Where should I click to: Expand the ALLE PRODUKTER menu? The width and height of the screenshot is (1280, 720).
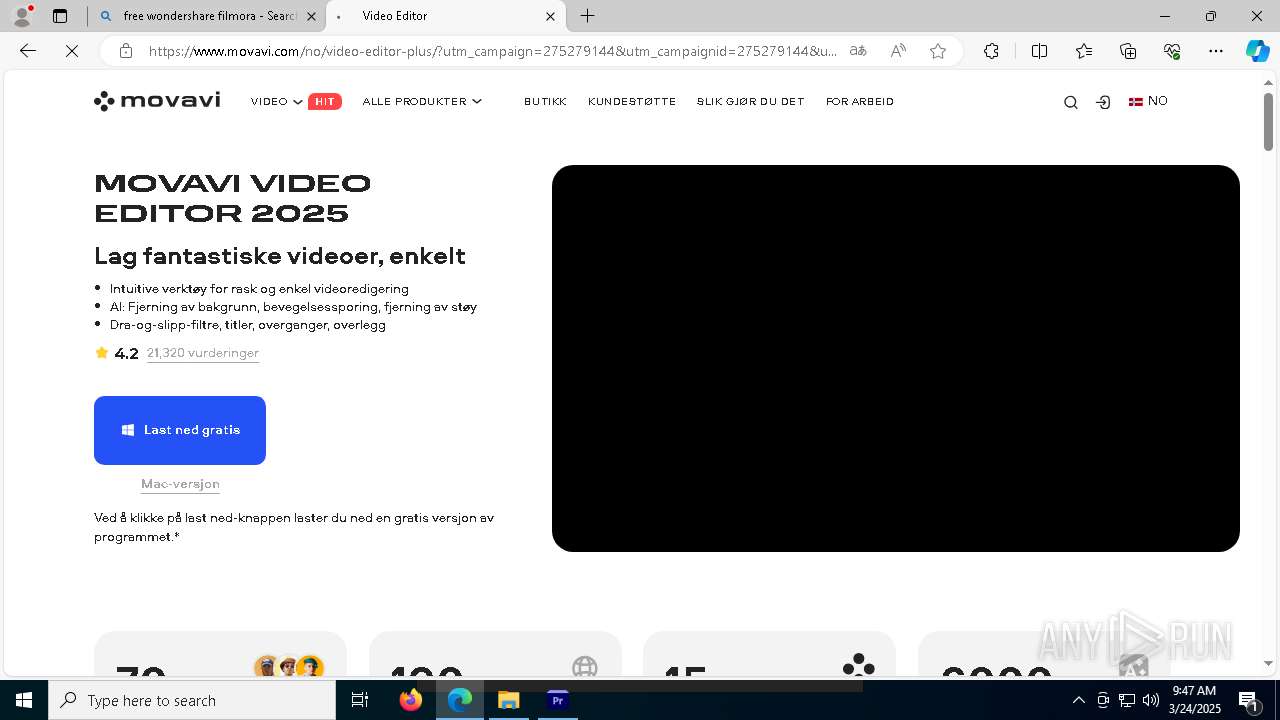coord(422,101)
